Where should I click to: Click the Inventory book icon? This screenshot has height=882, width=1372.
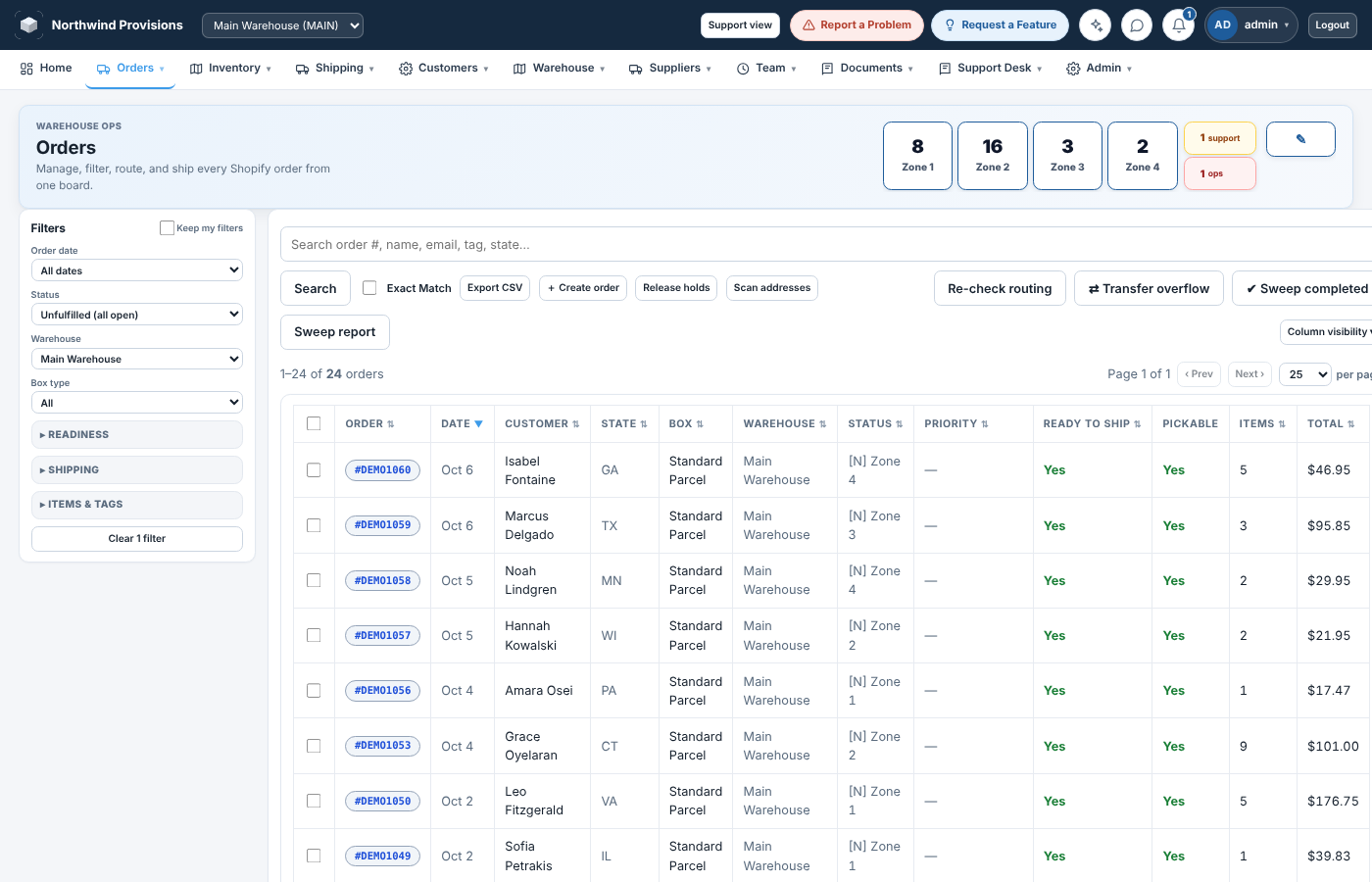coord(196,69)
